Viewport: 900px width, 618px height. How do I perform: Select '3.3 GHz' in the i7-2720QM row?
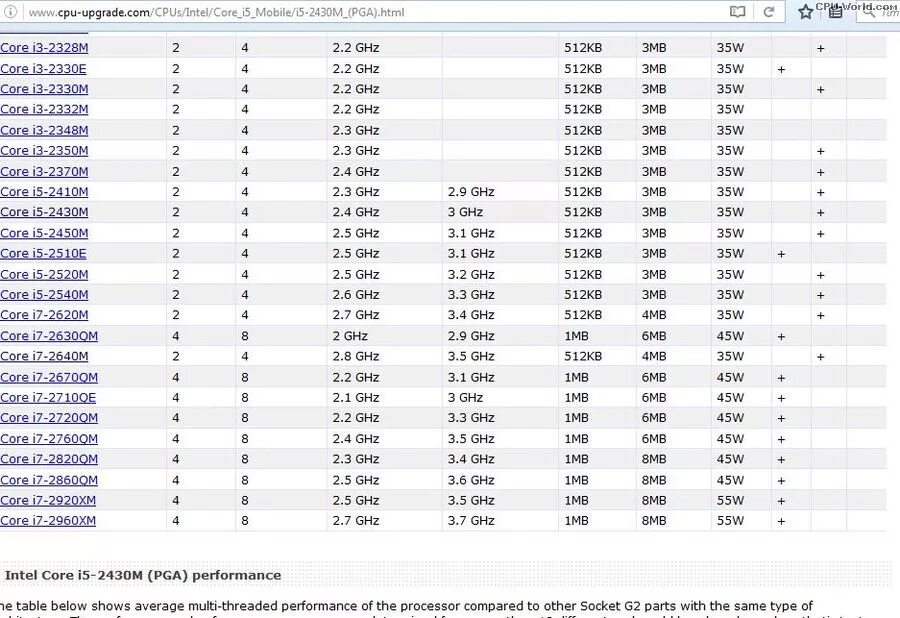pyautogui.click(x=471, y=417)
